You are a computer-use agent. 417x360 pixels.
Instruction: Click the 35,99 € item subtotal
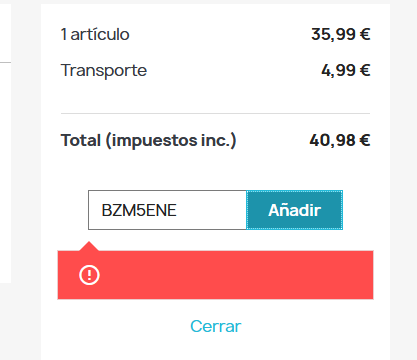point(340,34)
